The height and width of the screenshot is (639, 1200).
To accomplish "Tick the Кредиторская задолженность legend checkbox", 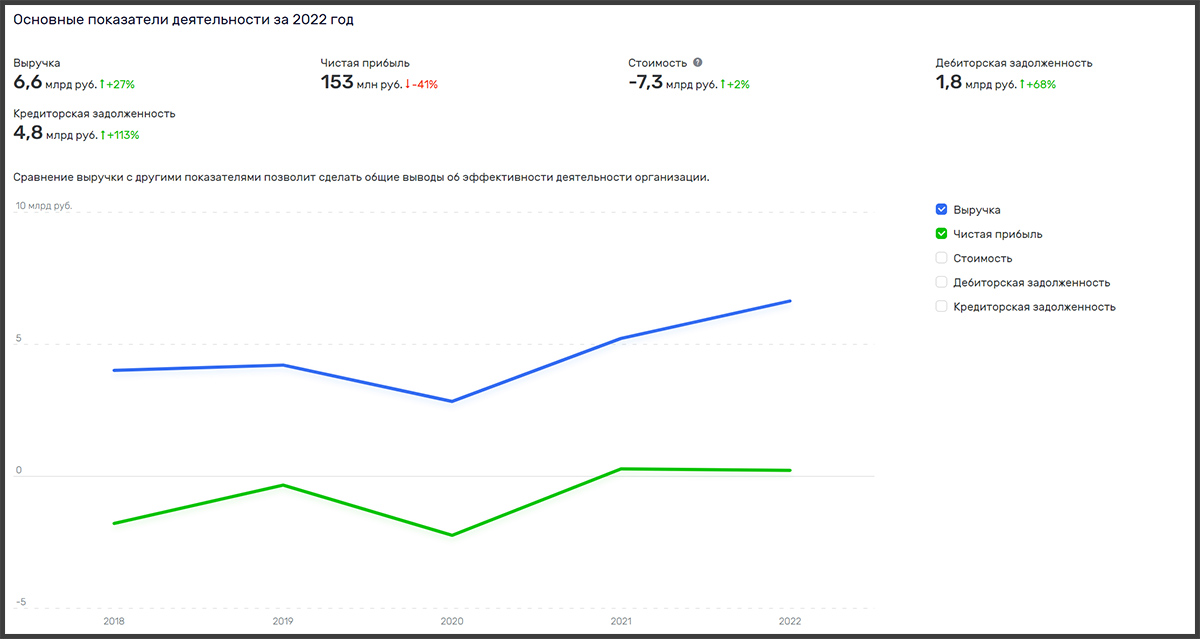I will coord(941,307).
